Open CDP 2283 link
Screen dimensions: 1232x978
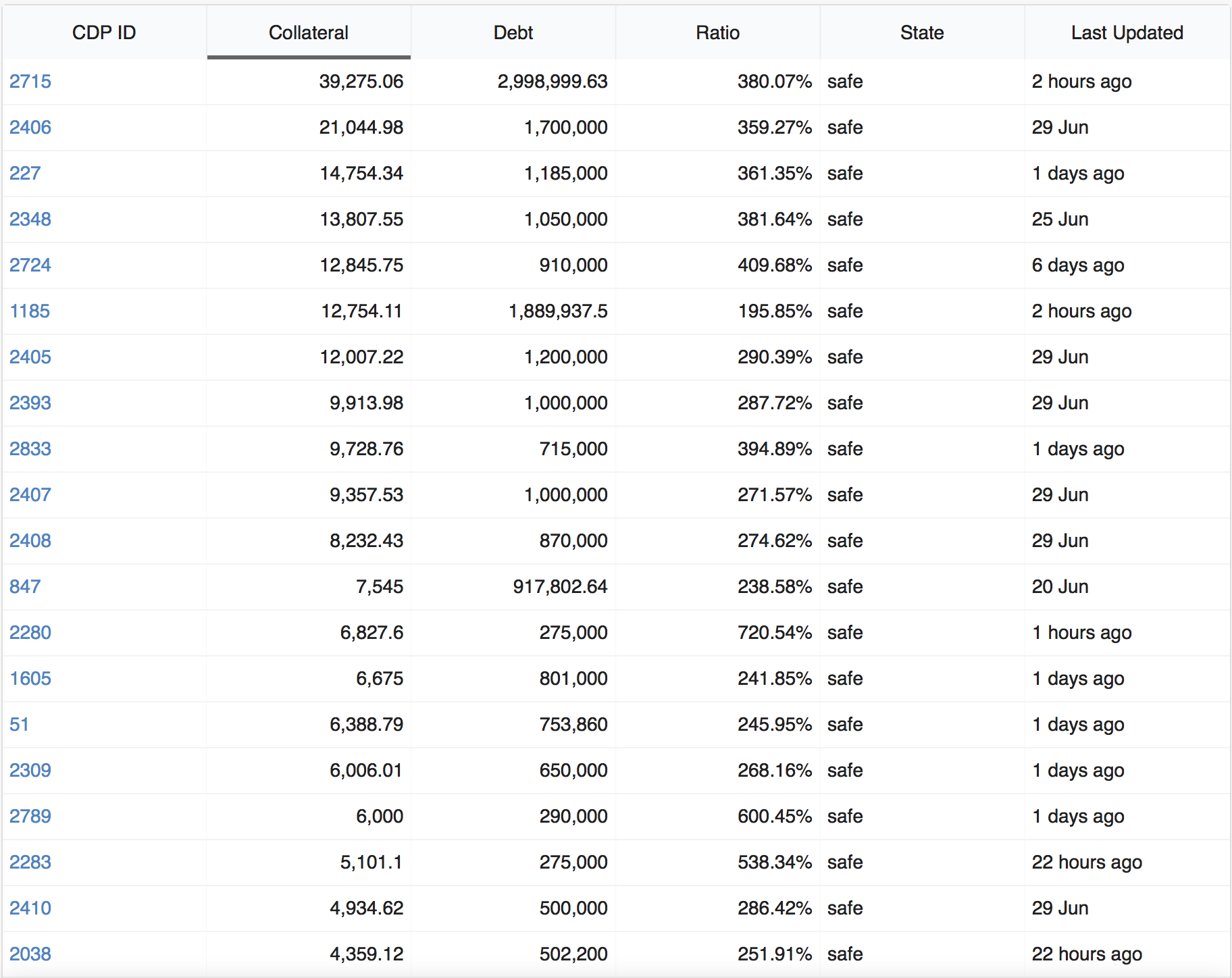[x=30, y=862]
